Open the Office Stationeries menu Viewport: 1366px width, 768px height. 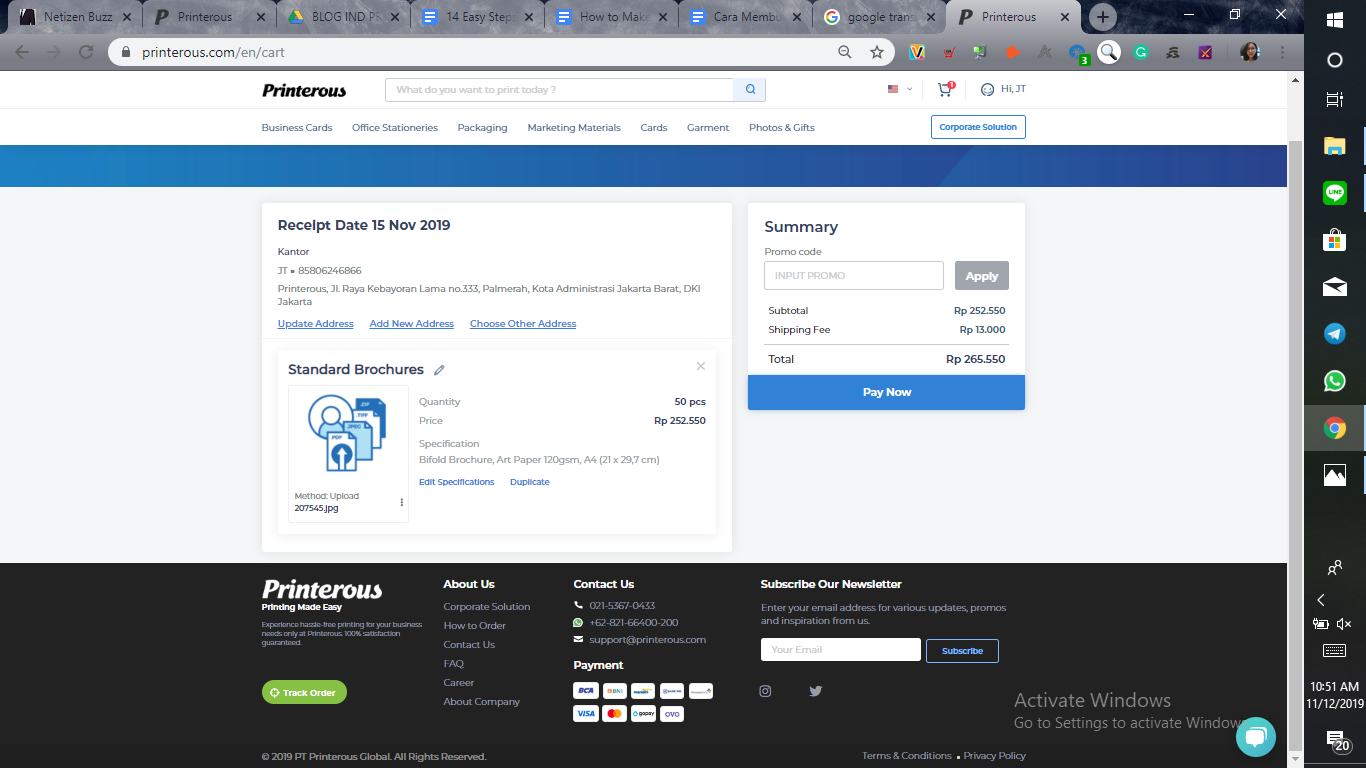395,128
